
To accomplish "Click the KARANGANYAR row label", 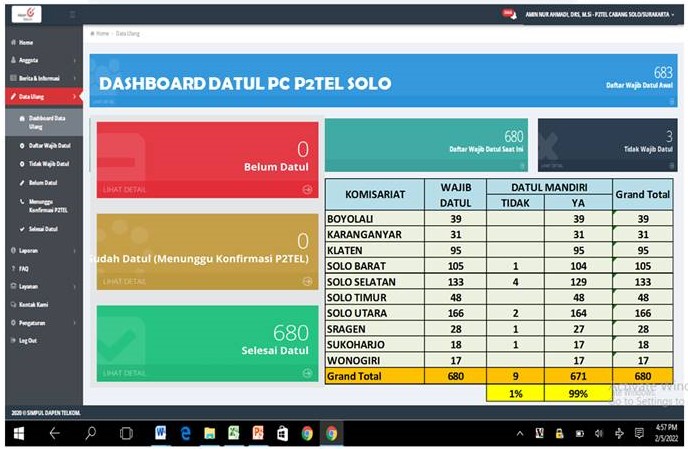I will click(x=364, y=235).
